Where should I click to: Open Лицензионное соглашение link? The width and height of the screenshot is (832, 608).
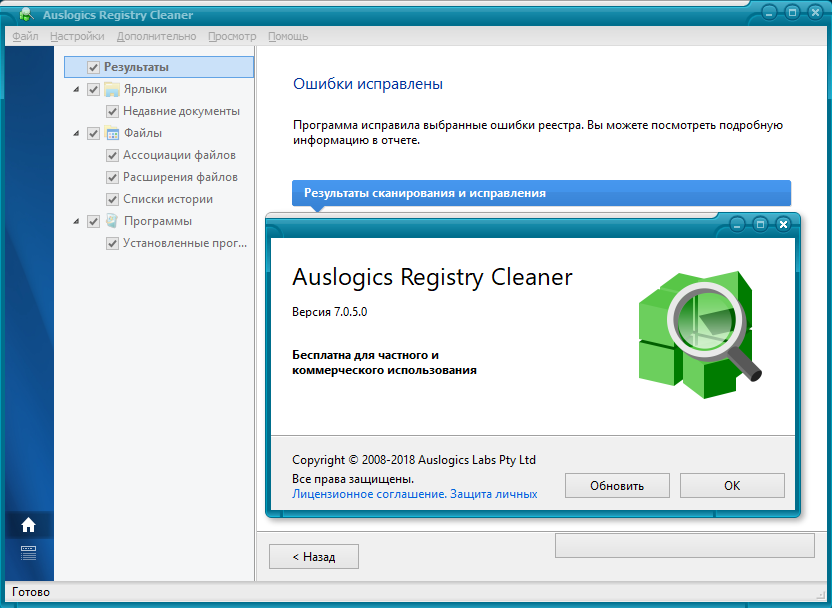(370, 494)
